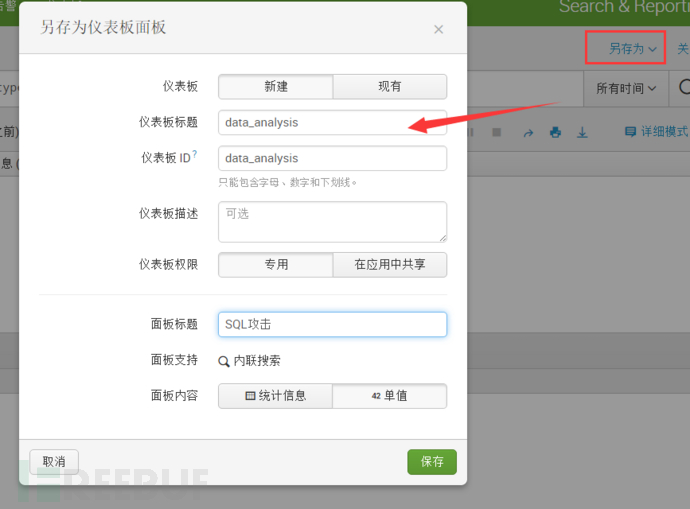The width and height of the screenshot is (690, 509).
Task: Open the 详细模式 search mode dropdown
Action: point(656,131)
